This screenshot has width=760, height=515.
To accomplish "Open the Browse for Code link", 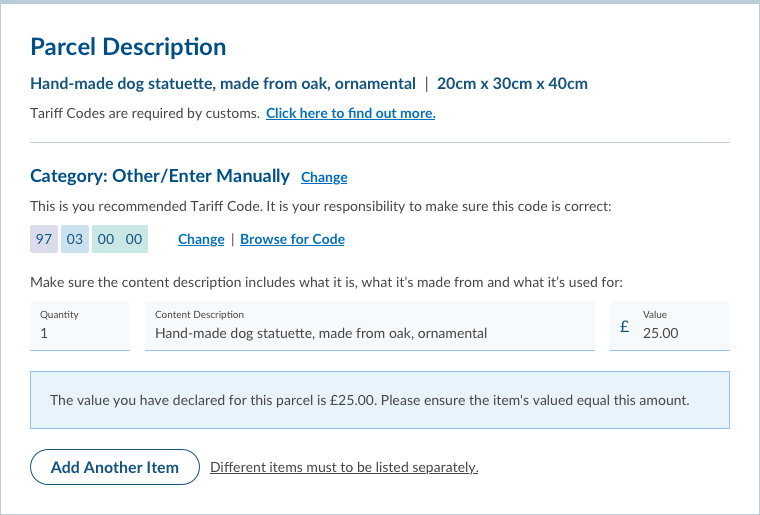I will pyautogui.click(x=292, y=239).
